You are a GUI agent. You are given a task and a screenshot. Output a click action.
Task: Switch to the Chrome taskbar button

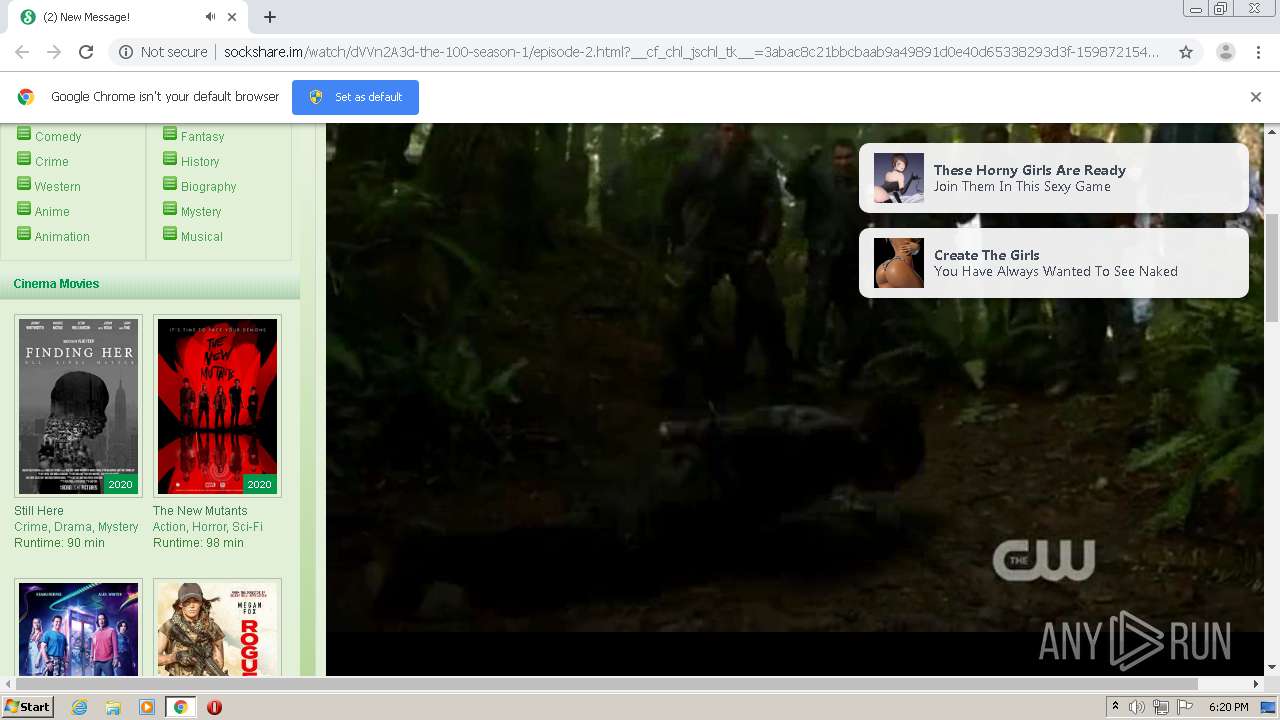181,707
